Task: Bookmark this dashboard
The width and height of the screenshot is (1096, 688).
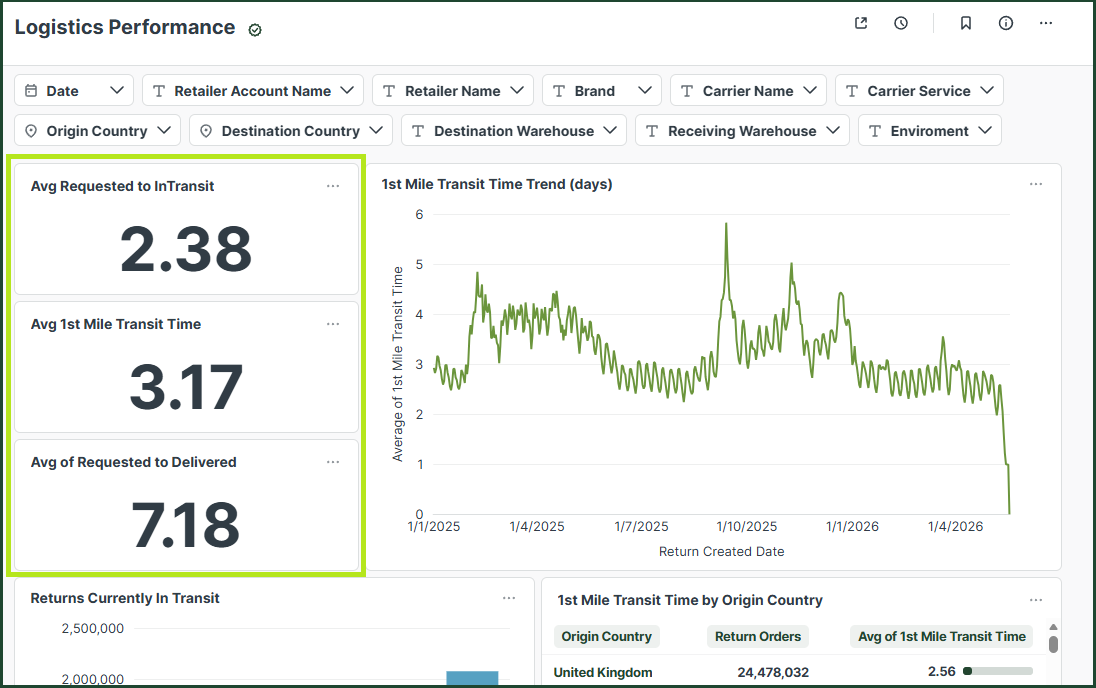Action: [966, 23]
